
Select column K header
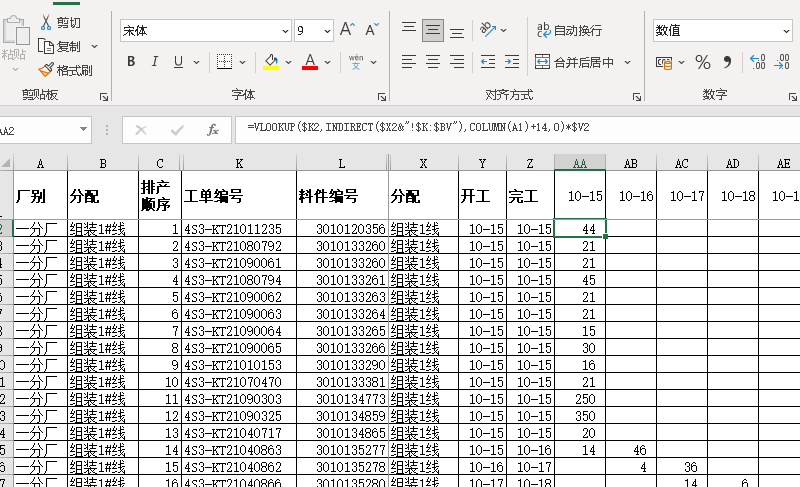pos(239,163)
